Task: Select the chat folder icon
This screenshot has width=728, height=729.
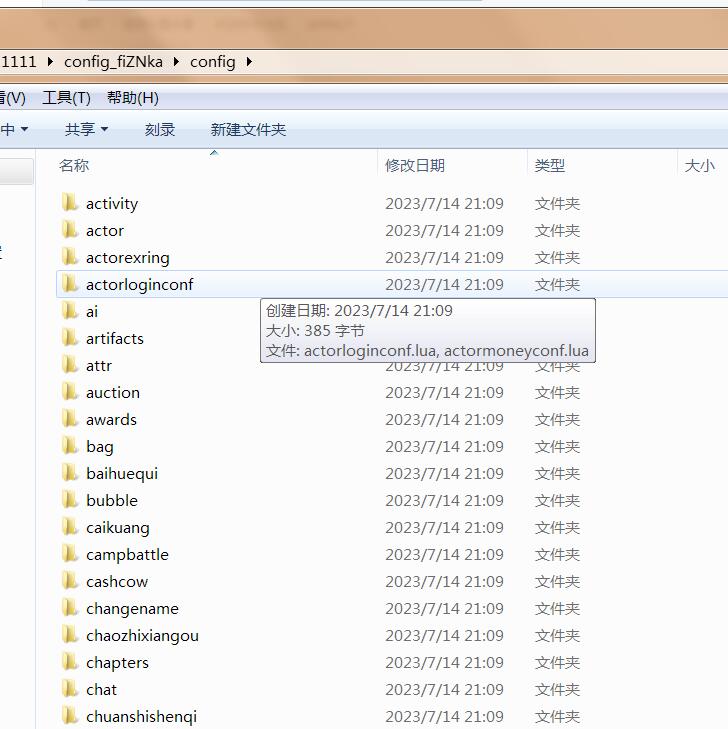Action: (70, 689)
